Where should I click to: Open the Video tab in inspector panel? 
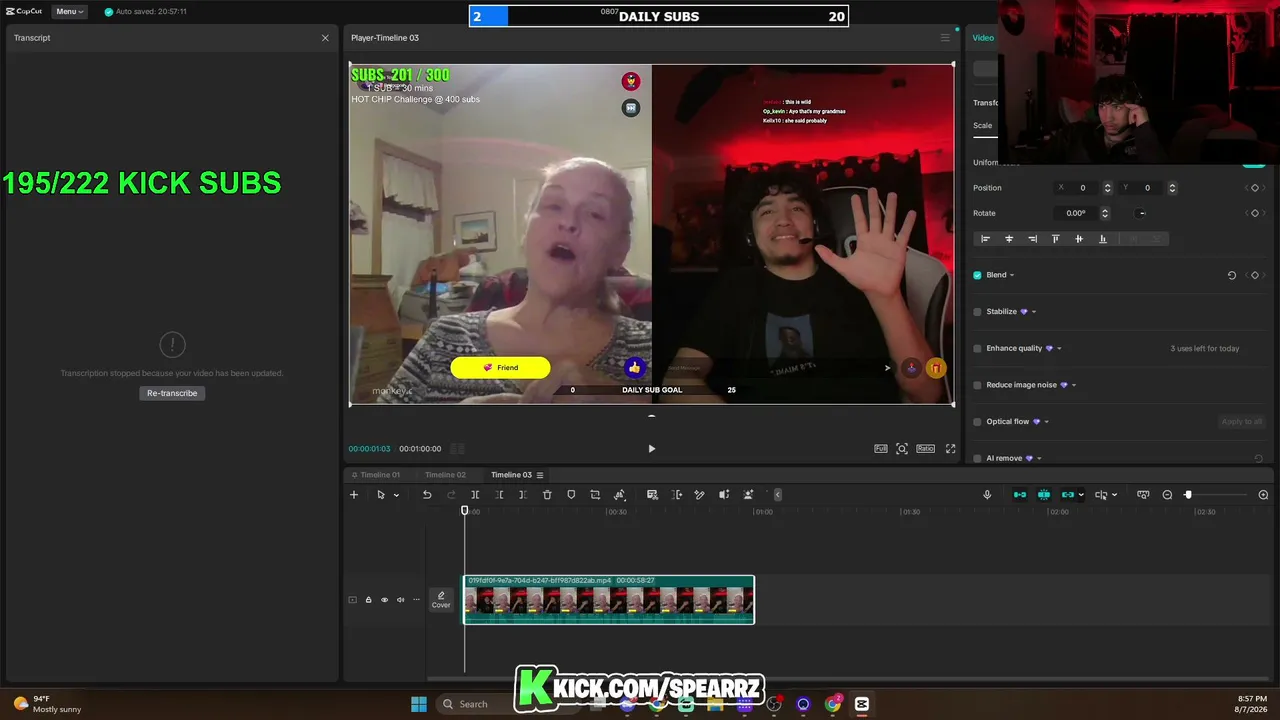coord(983,38)
